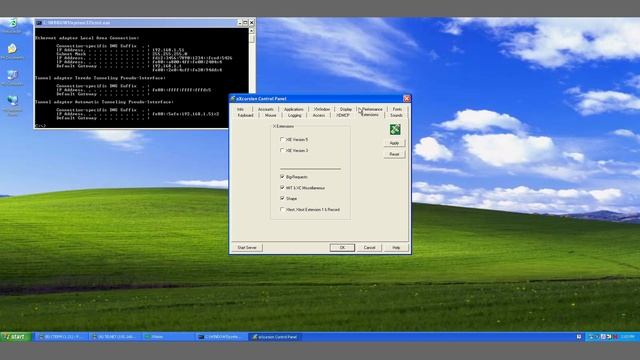
Task: Click the 'Tunnel adapter Automatic Tunneling Pseudo-Interface' line
Action: pyautogui.click(x=104, y=102)
